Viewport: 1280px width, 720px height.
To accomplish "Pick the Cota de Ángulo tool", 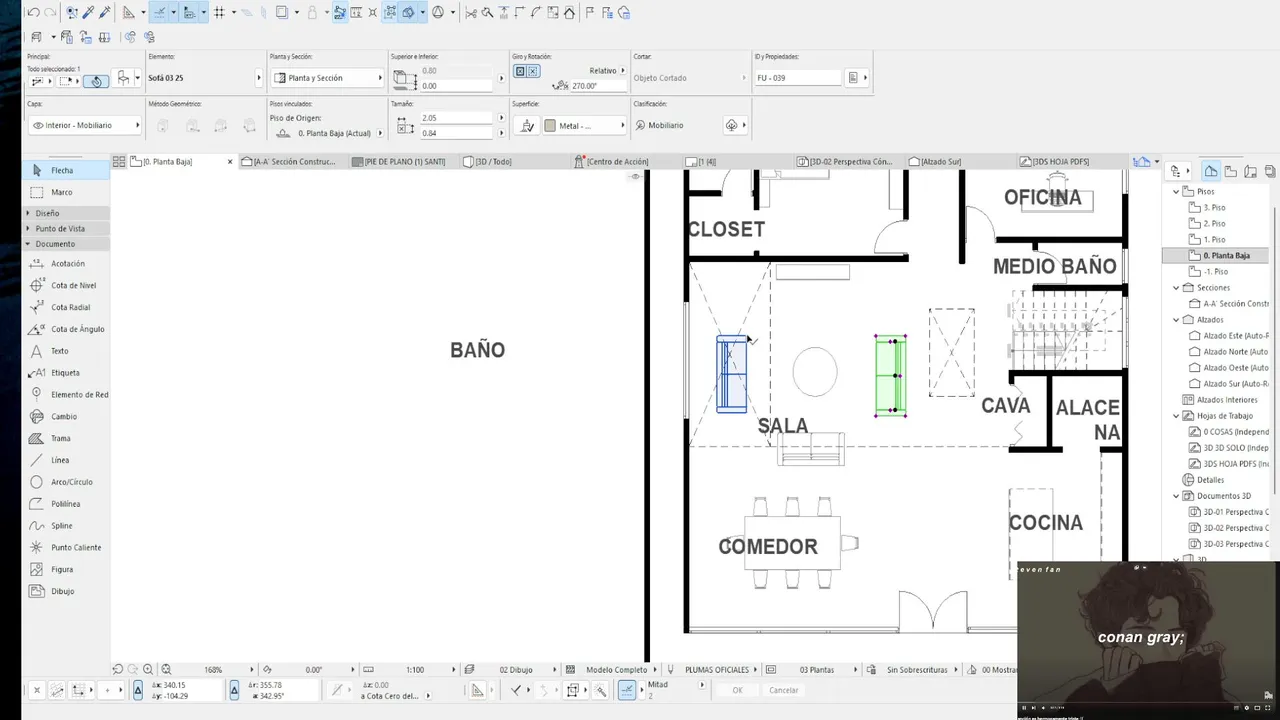I will [x=66, y=329].
